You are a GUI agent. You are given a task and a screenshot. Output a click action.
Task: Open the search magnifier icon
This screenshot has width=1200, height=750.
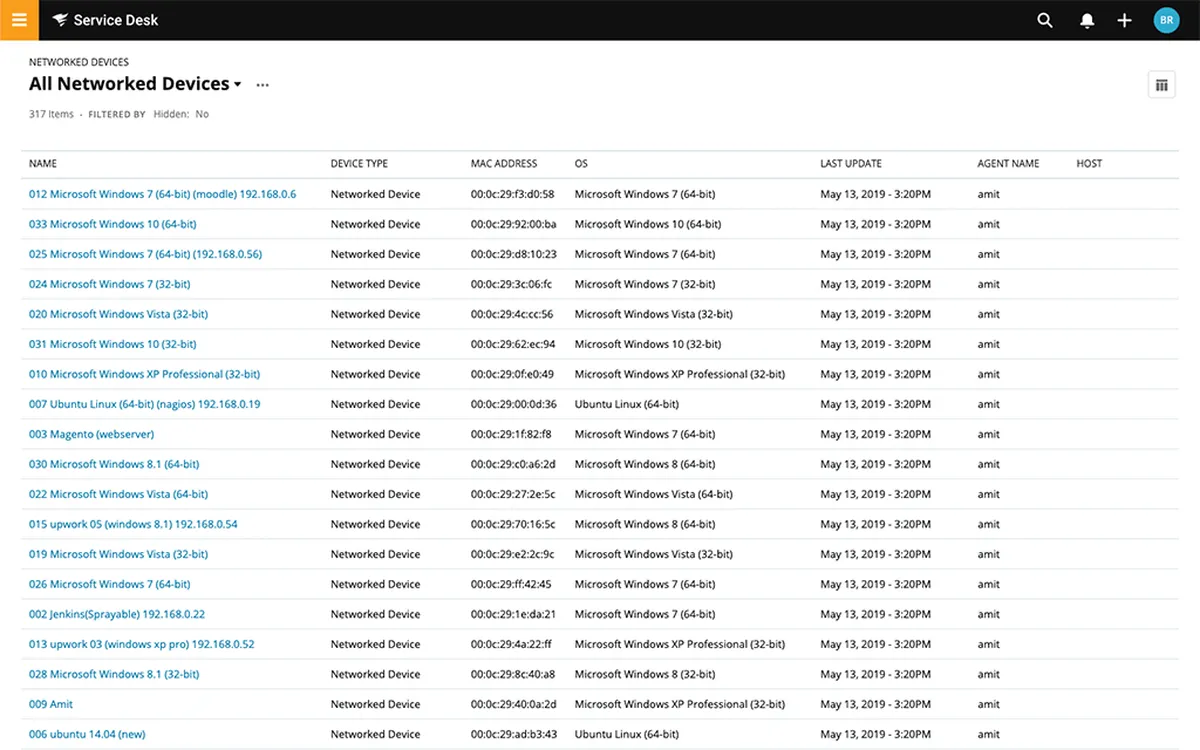click(1045, 20)
